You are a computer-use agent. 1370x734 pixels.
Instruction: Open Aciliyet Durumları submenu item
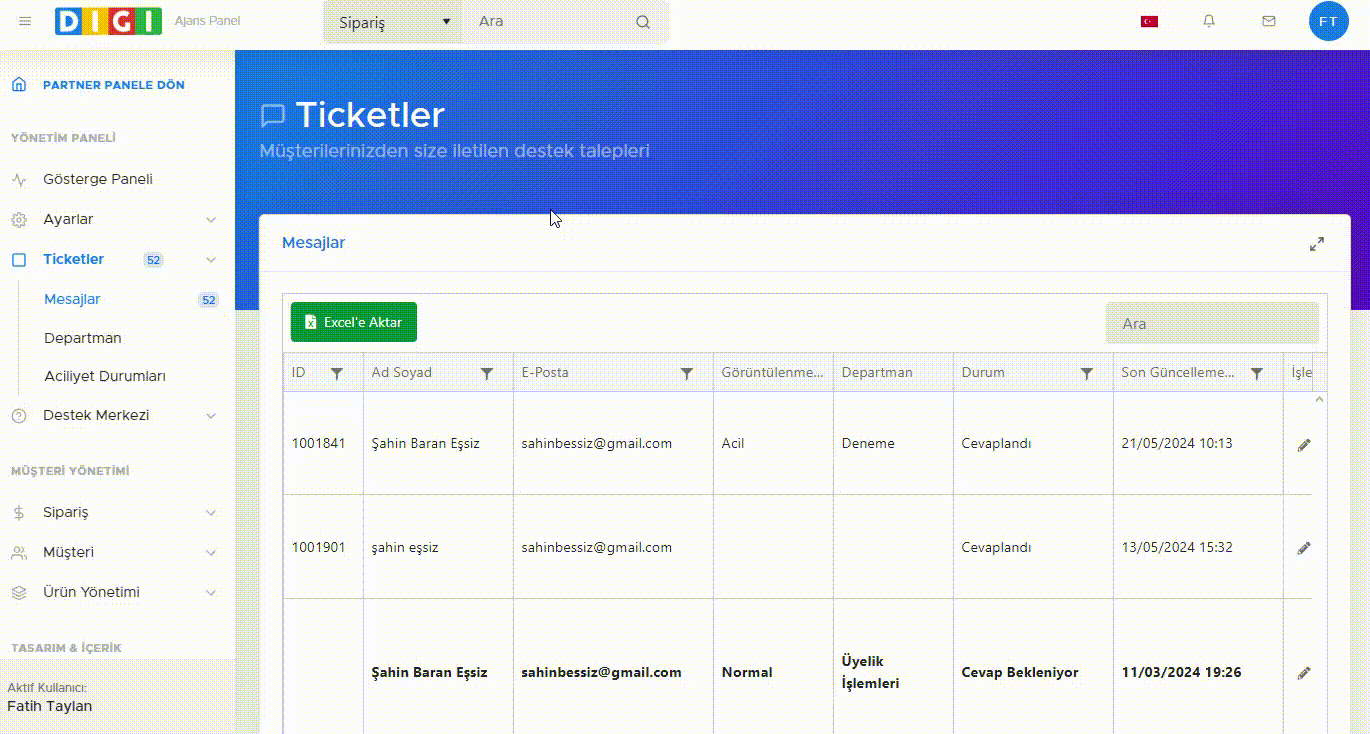105,377
